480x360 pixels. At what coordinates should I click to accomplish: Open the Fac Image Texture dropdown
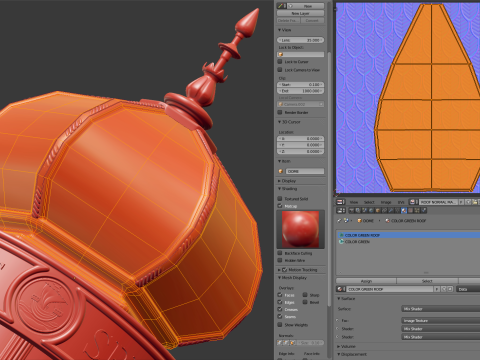440,320
